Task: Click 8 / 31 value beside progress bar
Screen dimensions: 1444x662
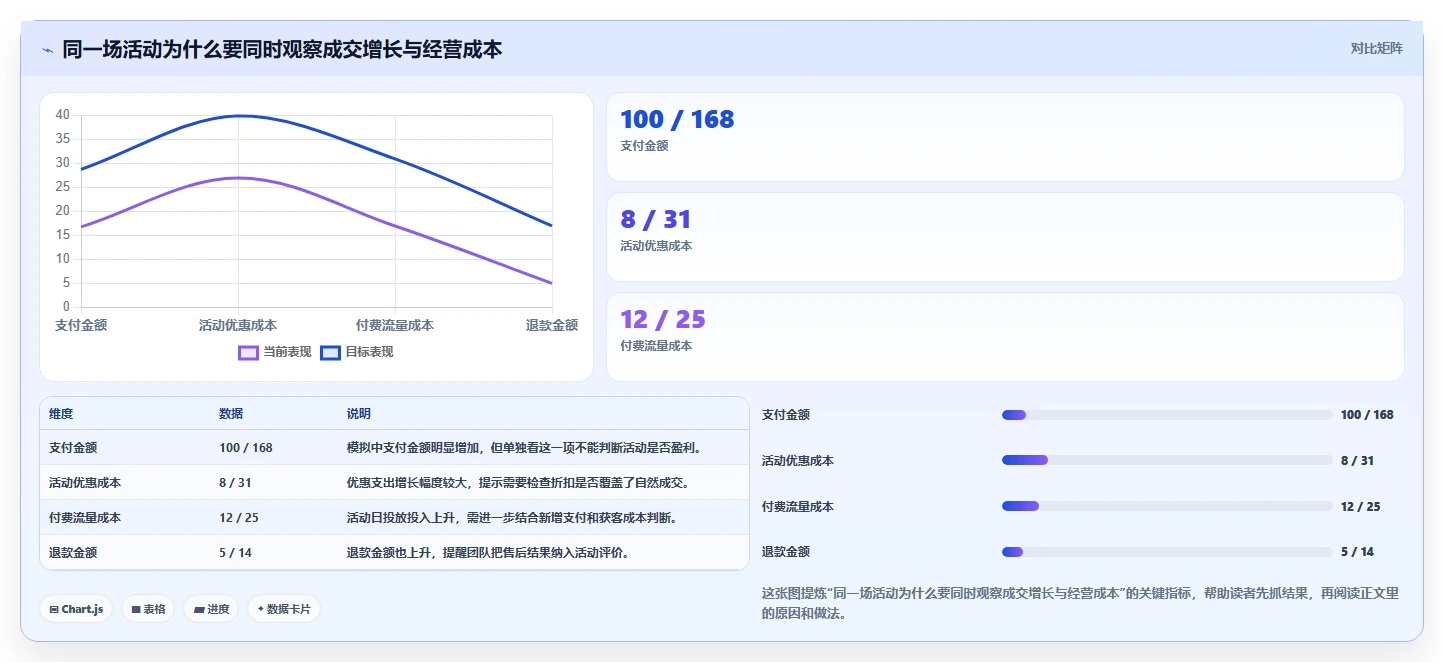Action: [1357, 461]
